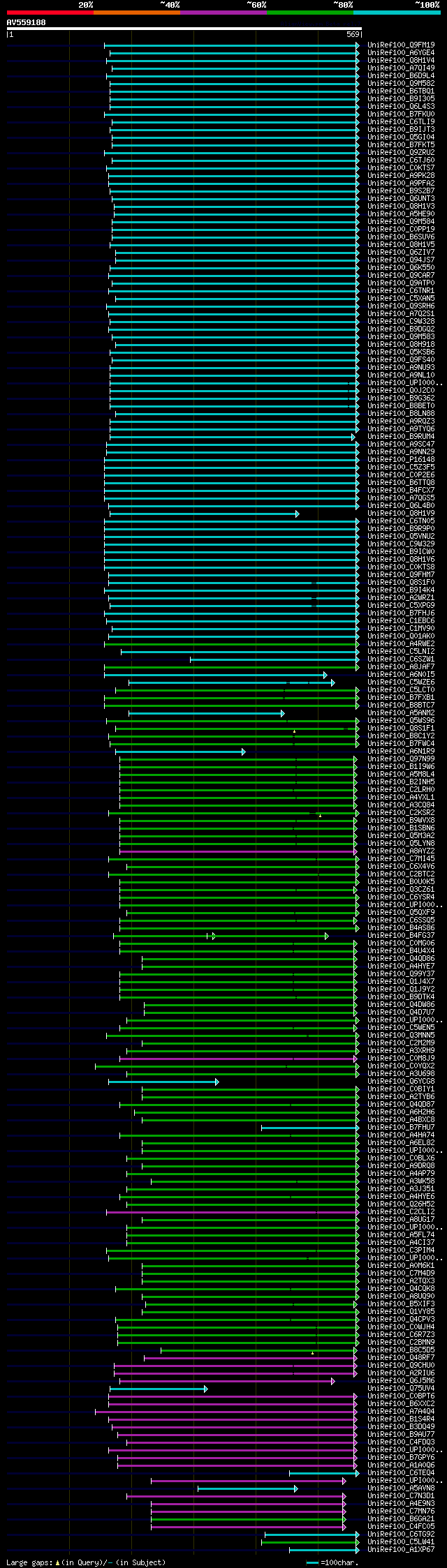Click the label UniRef100_C1MV90

coord(401,629)
